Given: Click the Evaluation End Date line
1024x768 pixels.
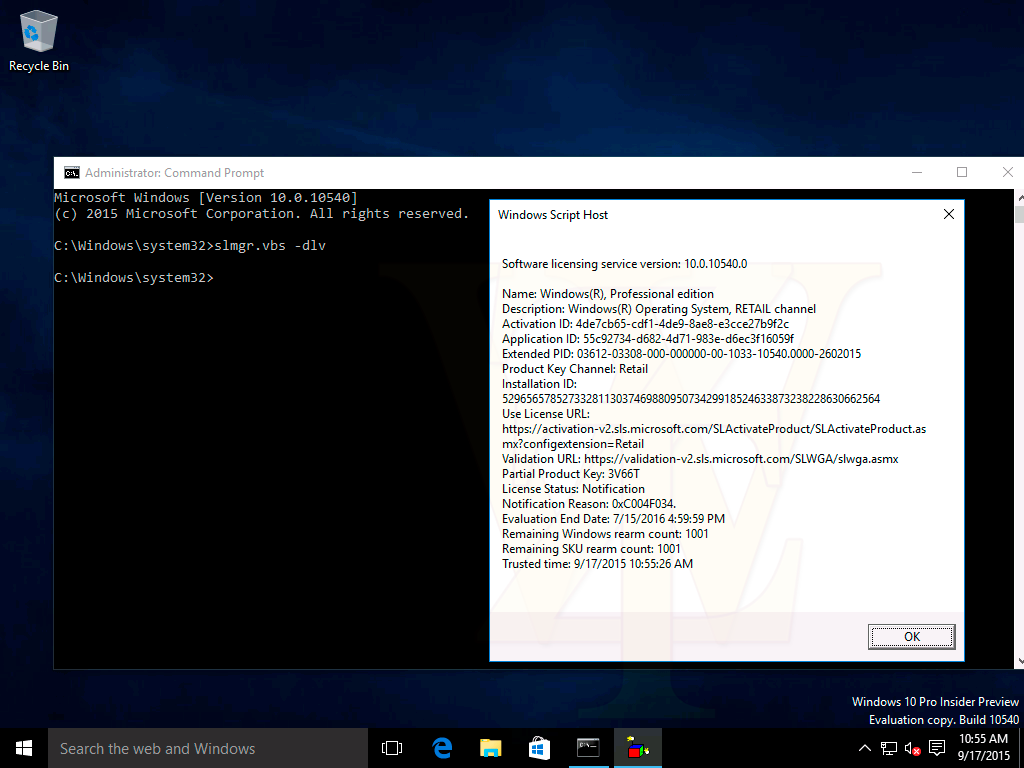Looking at the screenshot, I should [613, 519].
